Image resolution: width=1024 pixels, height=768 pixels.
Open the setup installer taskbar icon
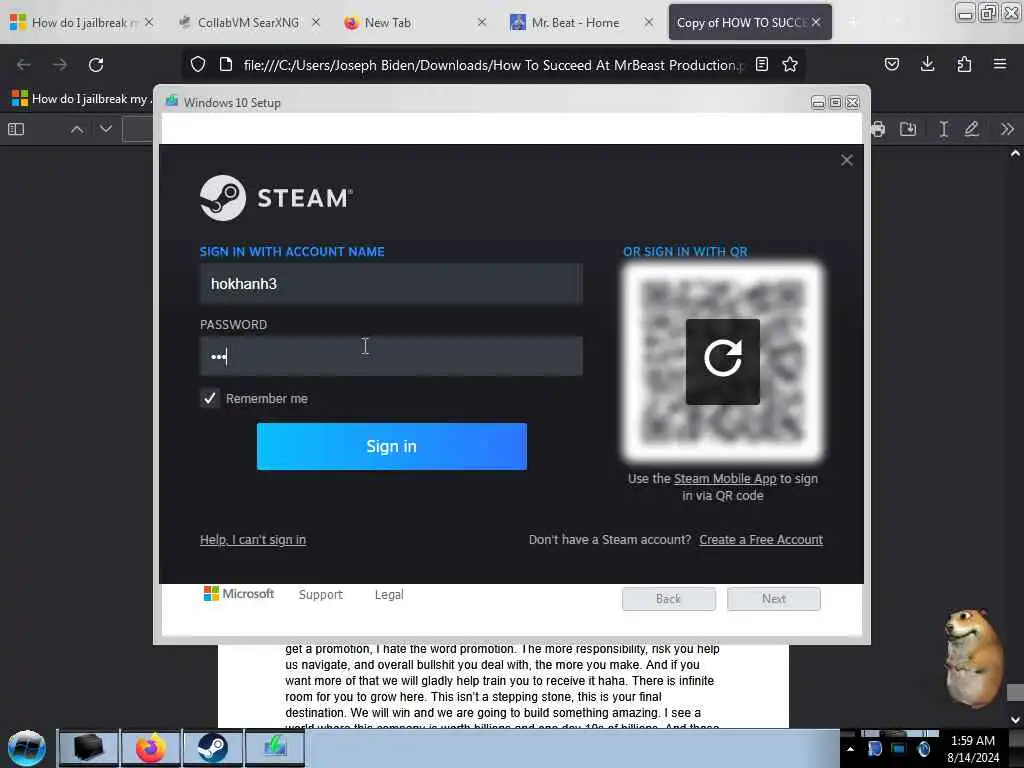click(275, 748)
